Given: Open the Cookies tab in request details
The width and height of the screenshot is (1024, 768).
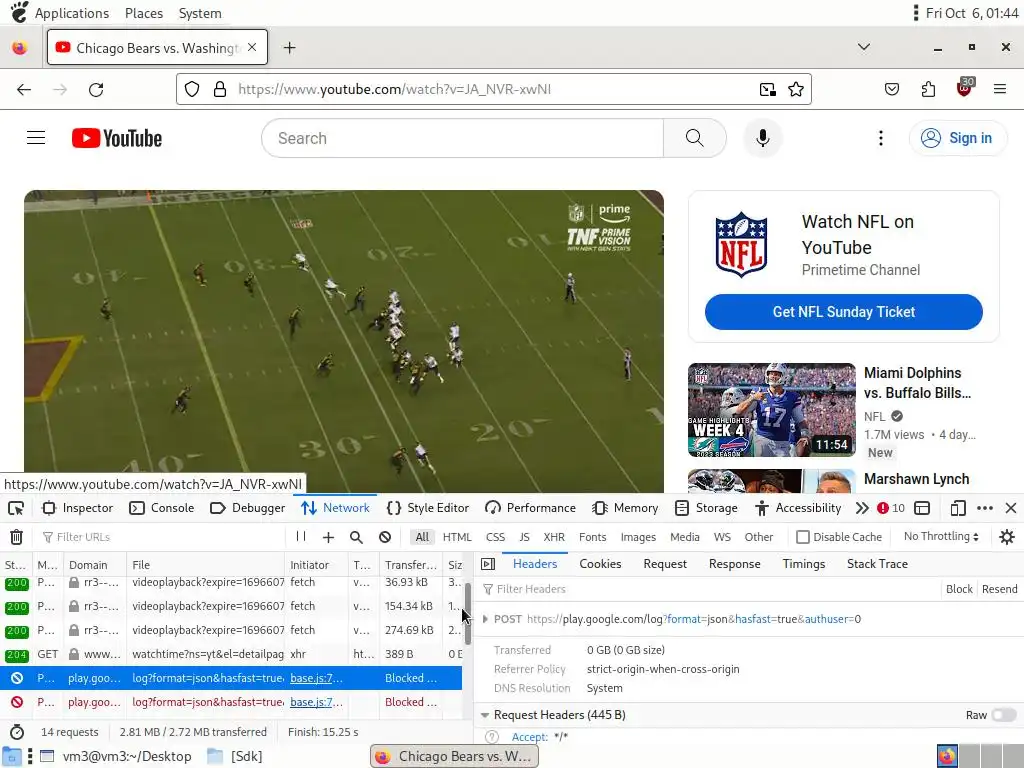Looking at the screenshot, I should [600, 564].
